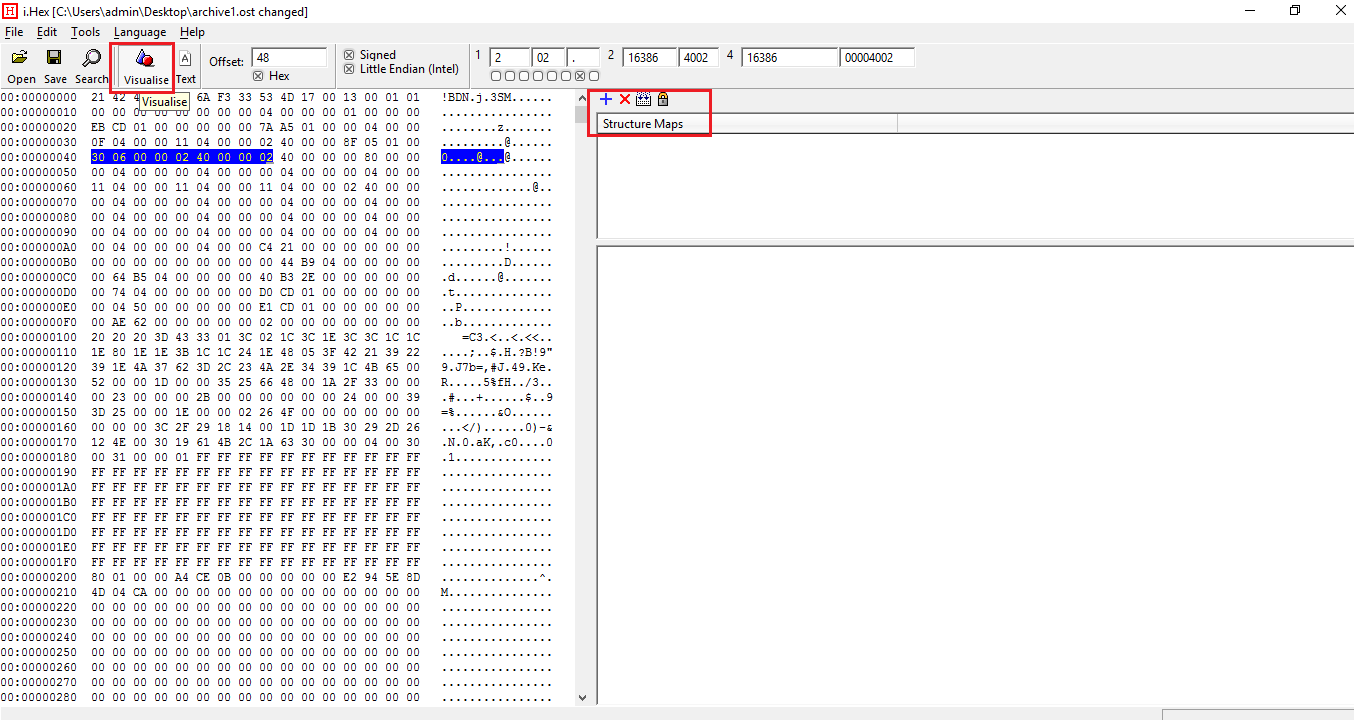Open the File menu
This screenshot has width=1354, height=720.
14,32
